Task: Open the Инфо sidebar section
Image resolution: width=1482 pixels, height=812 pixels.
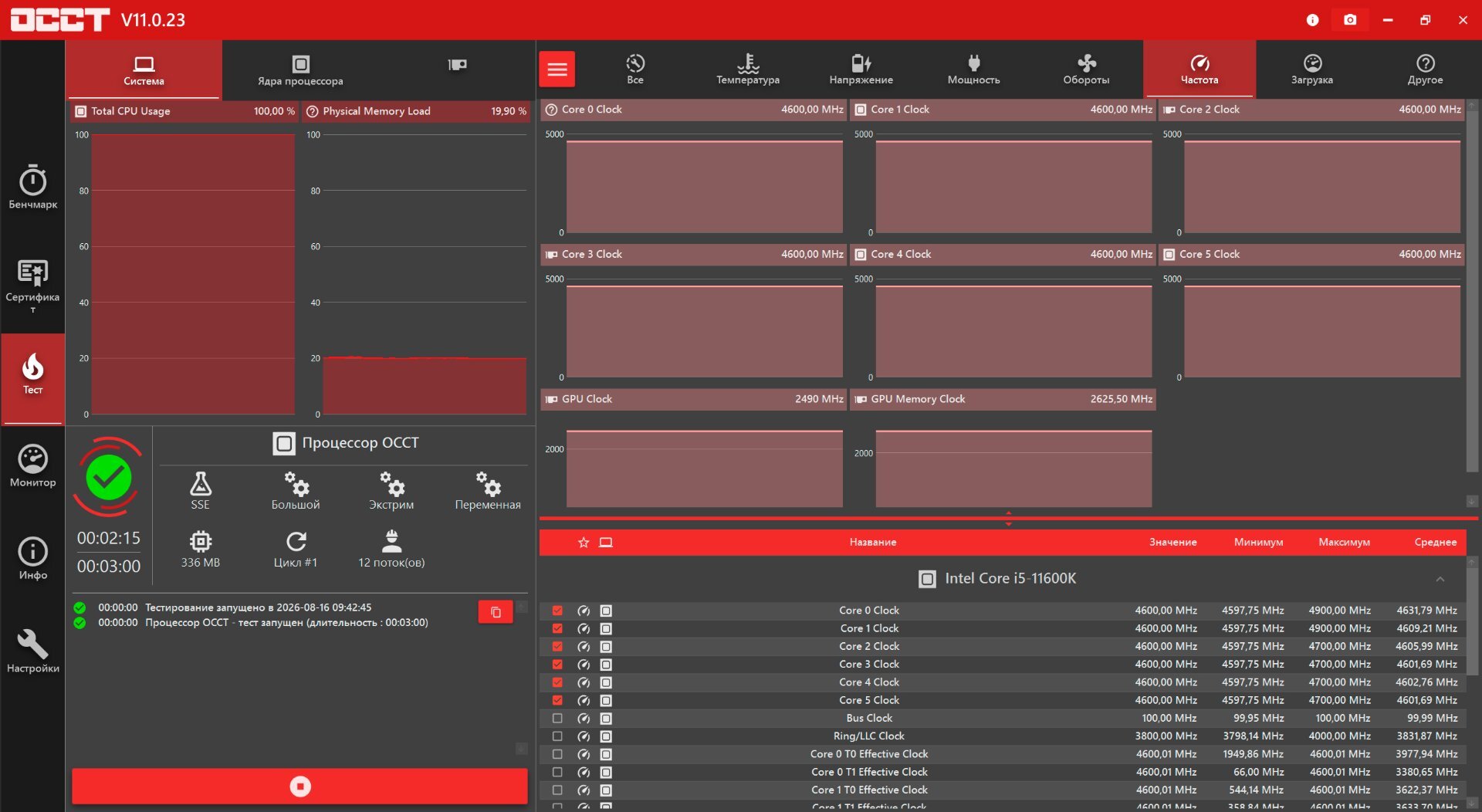Action: click(32, 558)
